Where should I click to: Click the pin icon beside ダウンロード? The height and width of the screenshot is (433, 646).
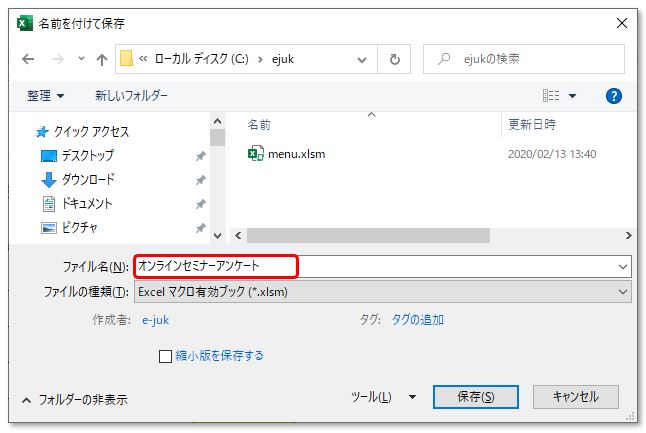click(200, 180)
